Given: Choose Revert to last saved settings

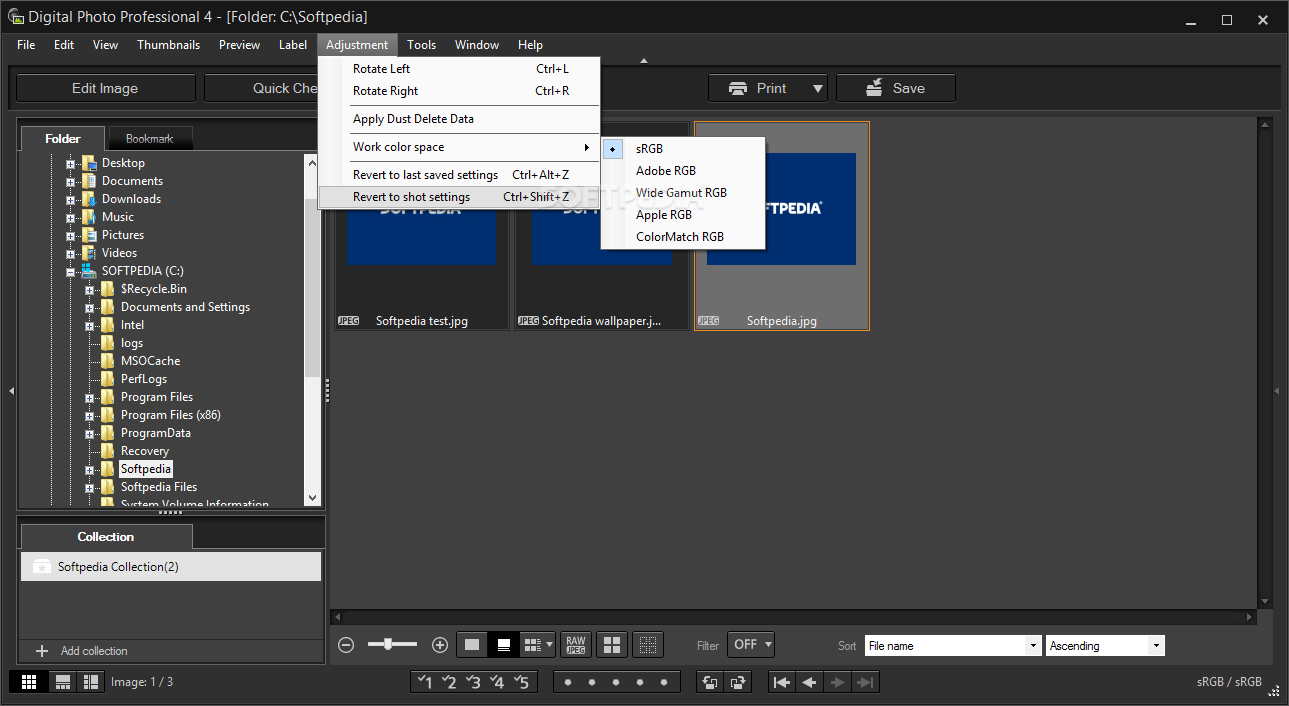Looking at the screenshot, I should click(x=459, y=175).
